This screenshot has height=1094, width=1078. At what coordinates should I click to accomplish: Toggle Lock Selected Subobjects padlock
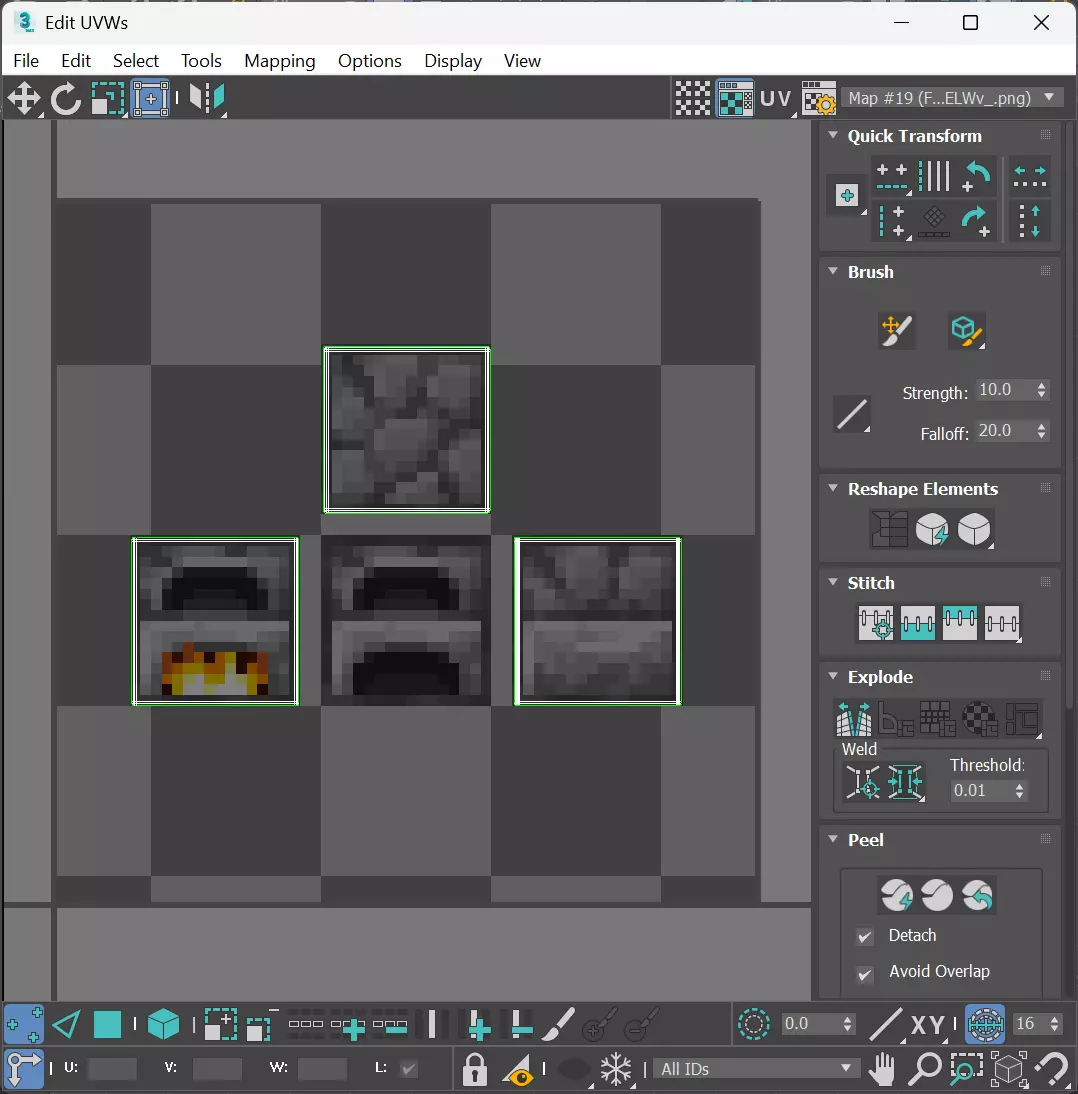(x=474, y=1069)
